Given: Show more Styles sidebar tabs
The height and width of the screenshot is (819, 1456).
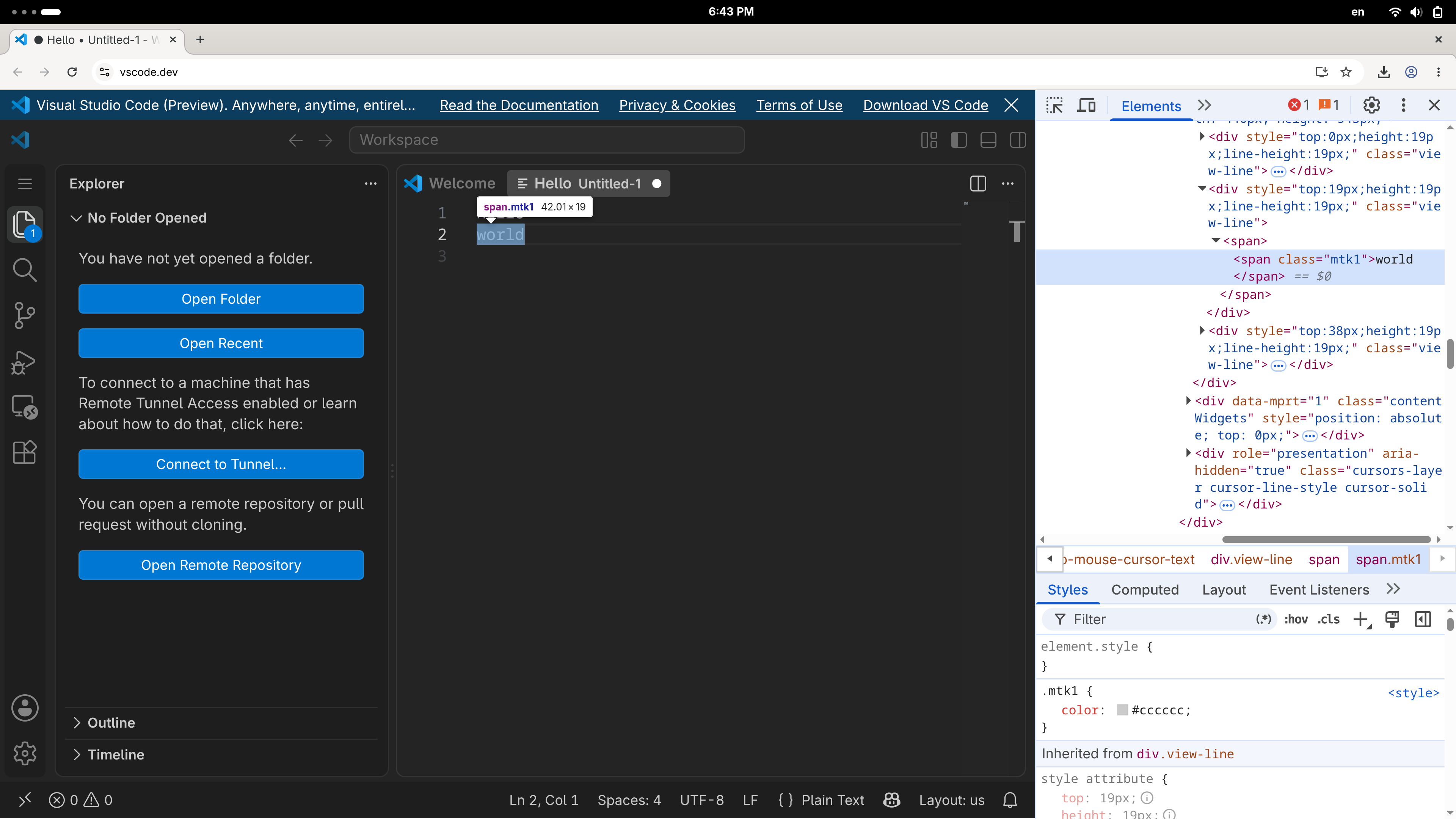Looking at the screenshot, I should [x=1393, y=589].
